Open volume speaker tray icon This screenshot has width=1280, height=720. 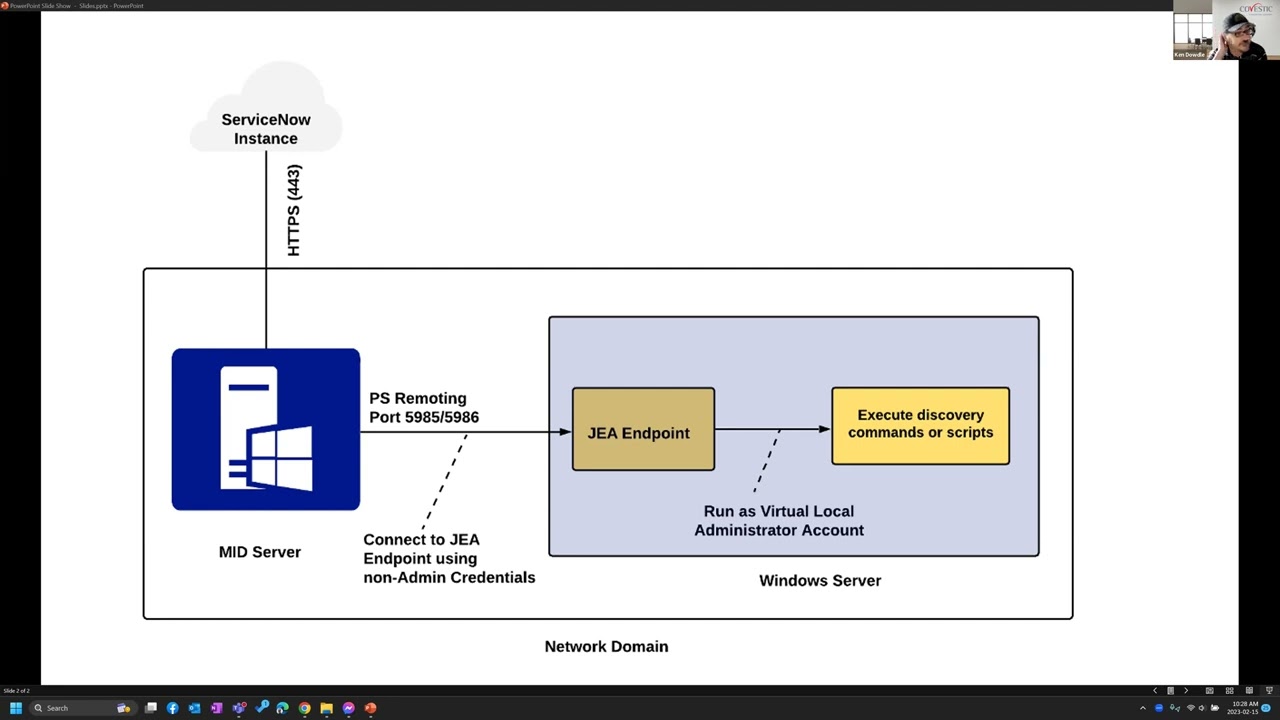pyautogui.click(x=1202, y=708)
